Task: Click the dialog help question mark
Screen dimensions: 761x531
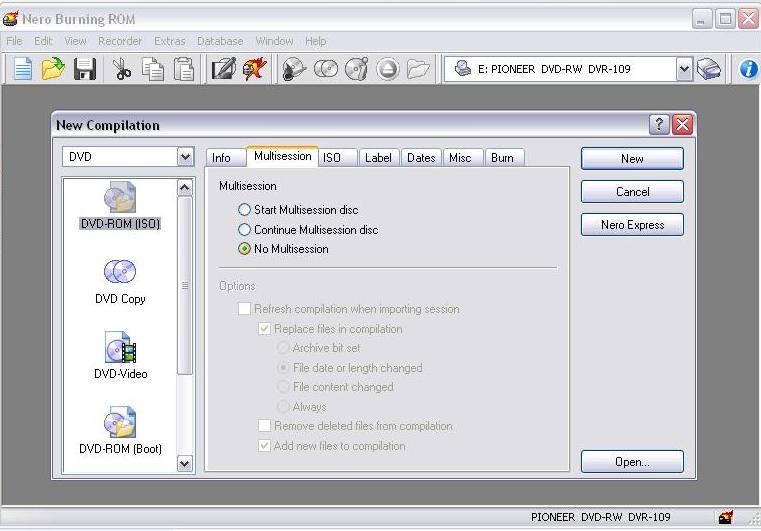Action: click(x=659, y=125)
